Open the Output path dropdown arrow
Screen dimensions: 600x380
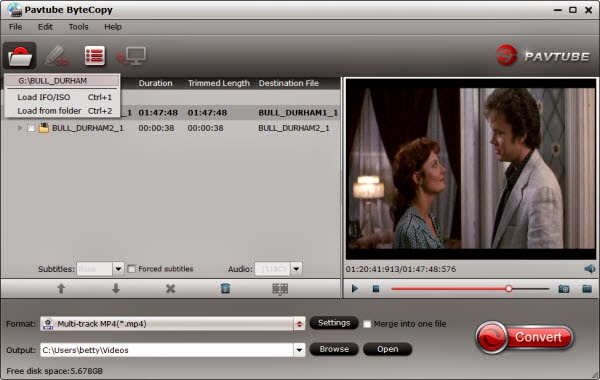299,350
